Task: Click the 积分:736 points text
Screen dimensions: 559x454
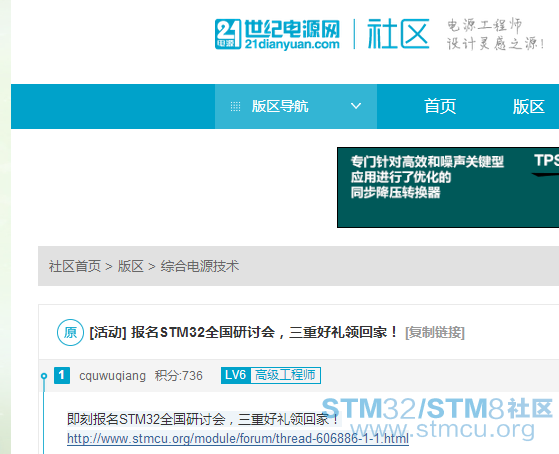Action: tap(179, 376)
